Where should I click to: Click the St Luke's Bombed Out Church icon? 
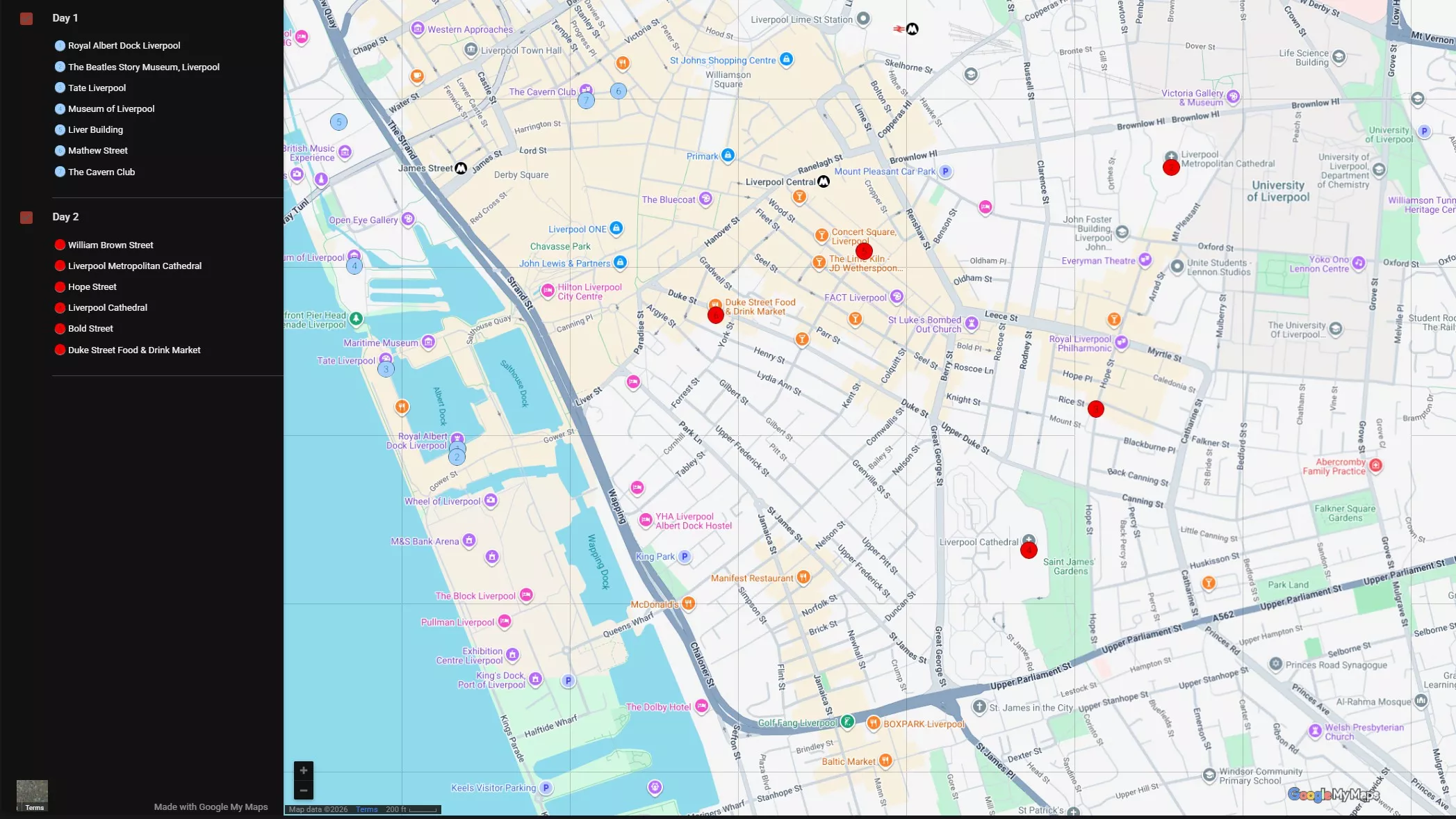click(972, 323)
